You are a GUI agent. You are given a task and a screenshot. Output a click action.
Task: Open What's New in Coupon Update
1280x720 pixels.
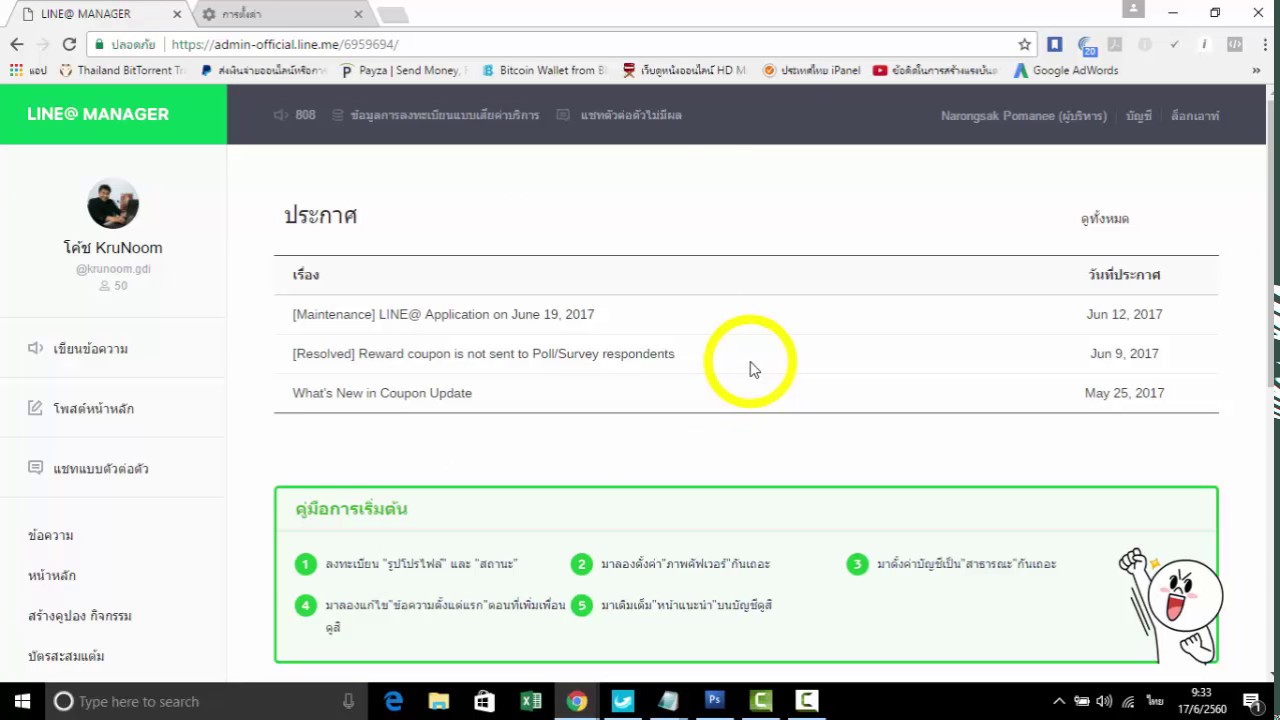382,393
